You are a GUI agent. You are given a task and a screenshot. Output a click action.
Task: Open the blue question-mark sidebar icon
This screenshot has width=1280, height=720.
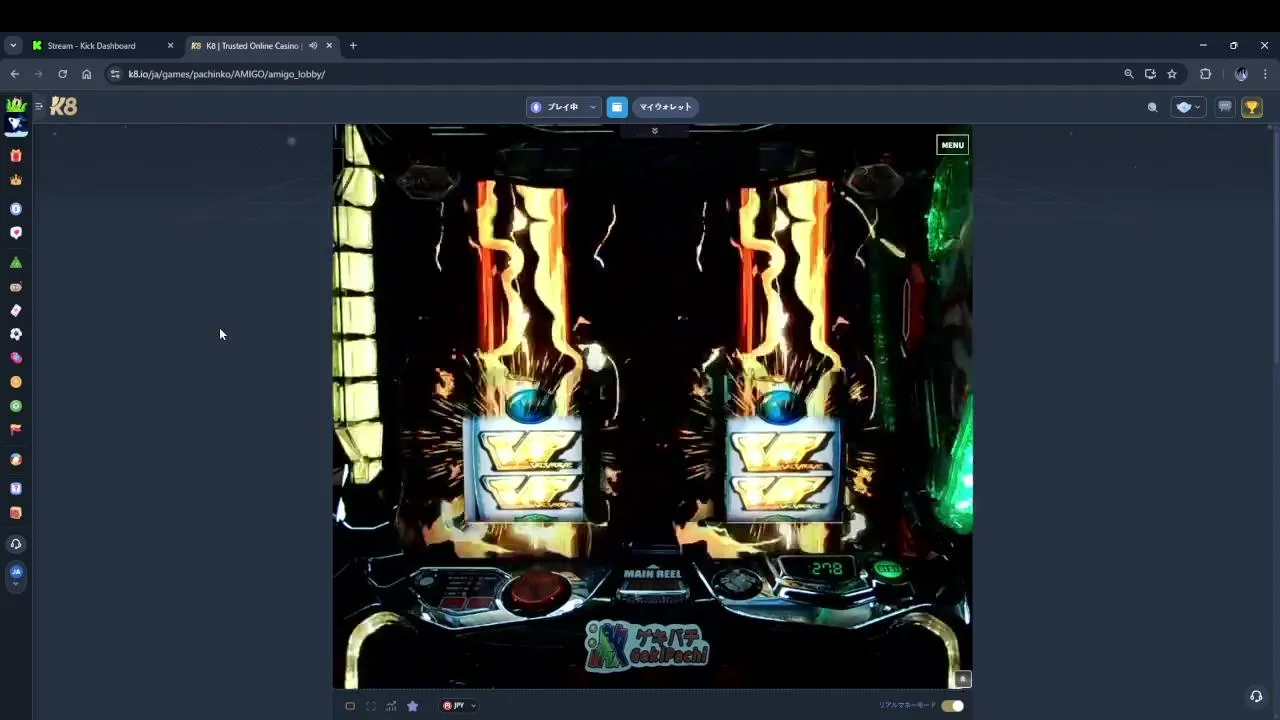16,489
